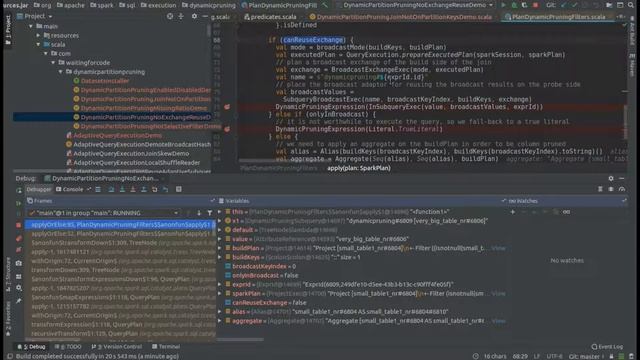Click the highlighted canReuseExchange identifier in editor
Screen dimensions: 640x360
tap(313, 40)
